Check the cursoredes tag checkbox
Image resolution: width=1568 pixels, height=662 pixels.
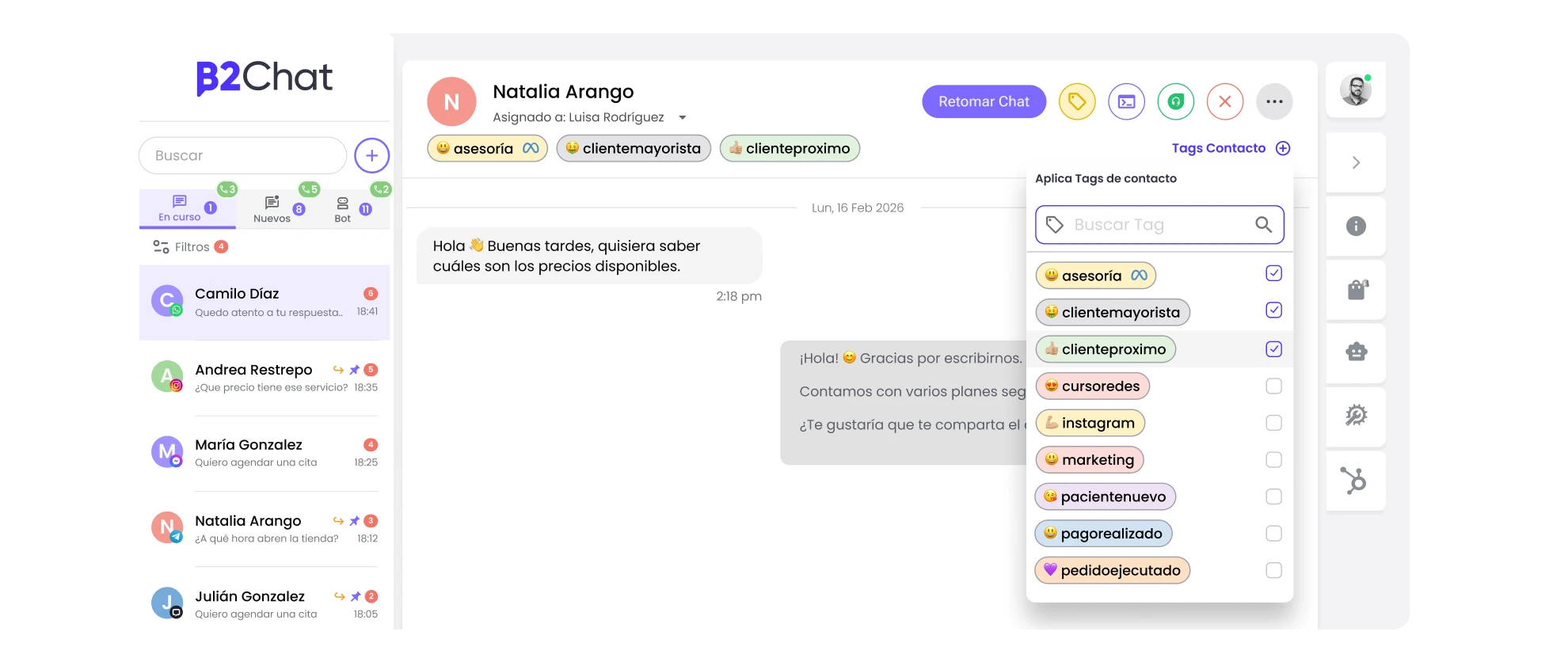[x=1273, y=386]
